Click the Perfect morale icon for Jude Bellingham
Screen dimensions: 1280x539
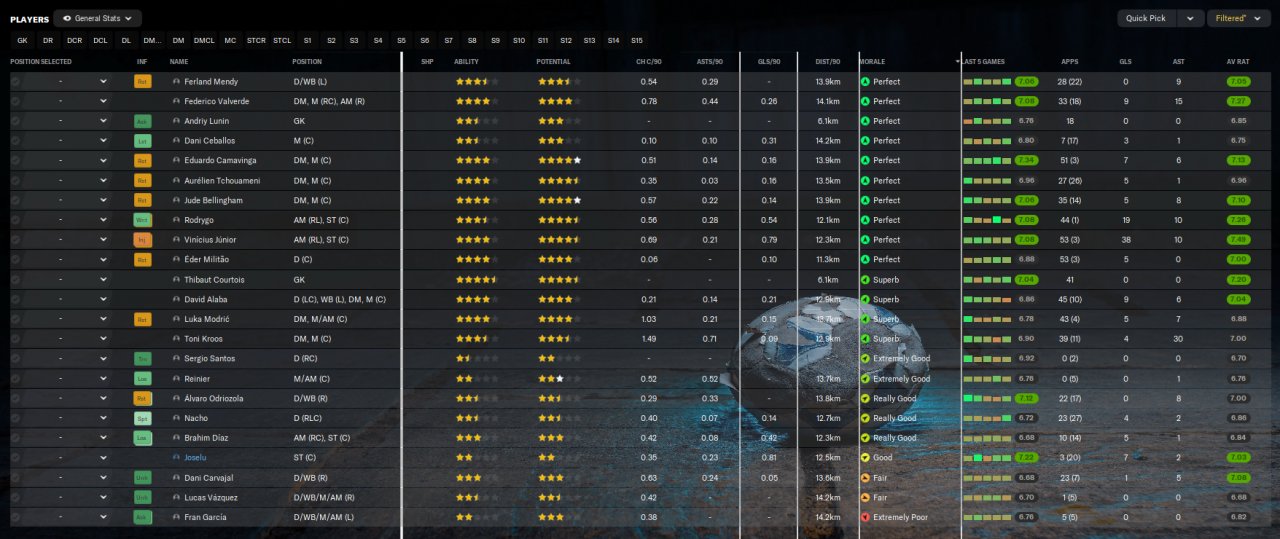pos(865,200)
